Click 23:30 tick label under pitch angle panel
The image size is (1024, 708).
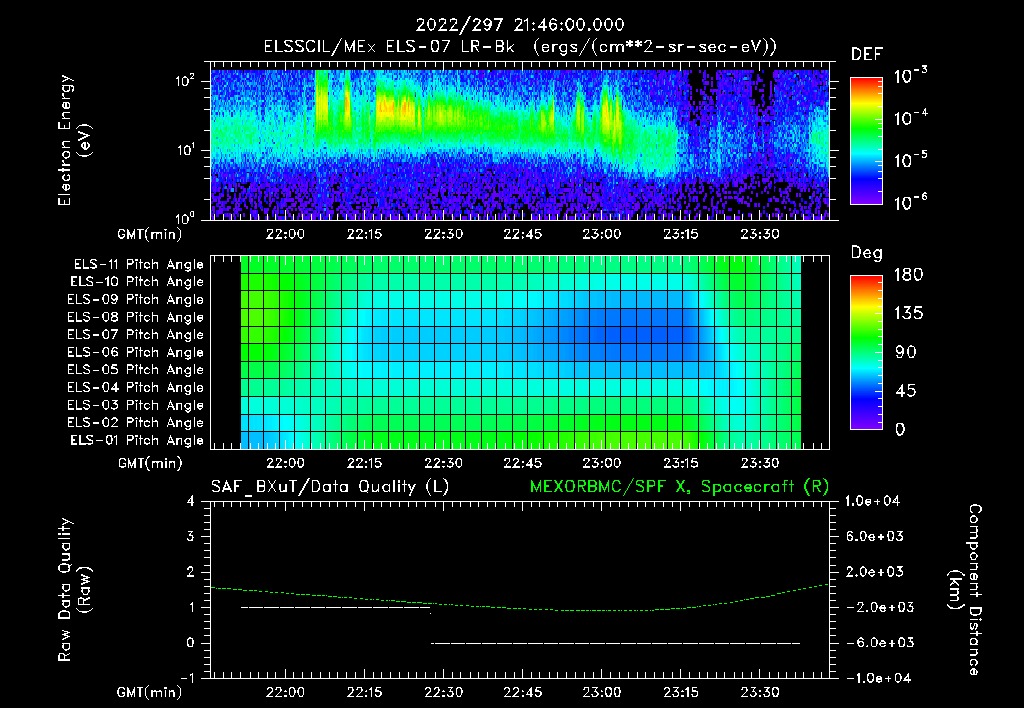[x=760, y=463]
